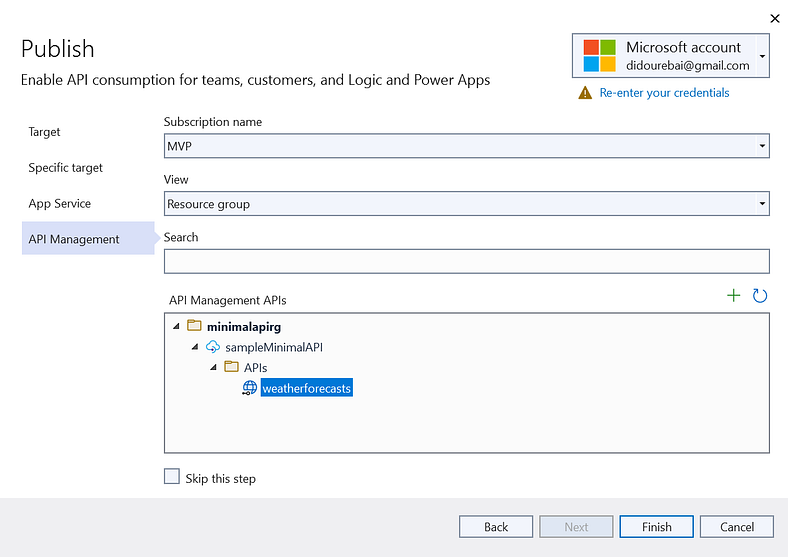Screen dimensions: 788x557
Task: Click the Finish button
Action: point(656,526)
